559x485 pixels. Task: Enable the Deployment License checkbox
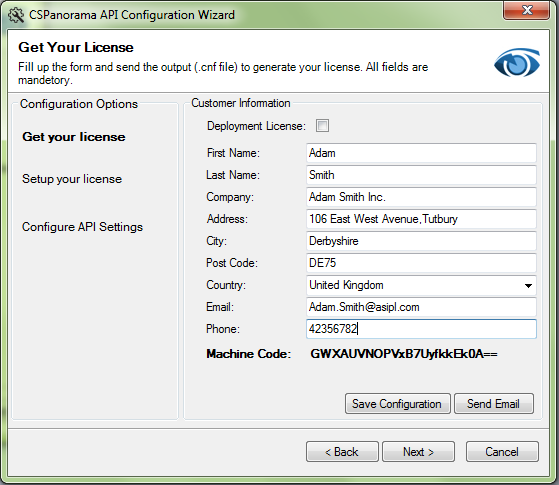[x=322, y=126]
